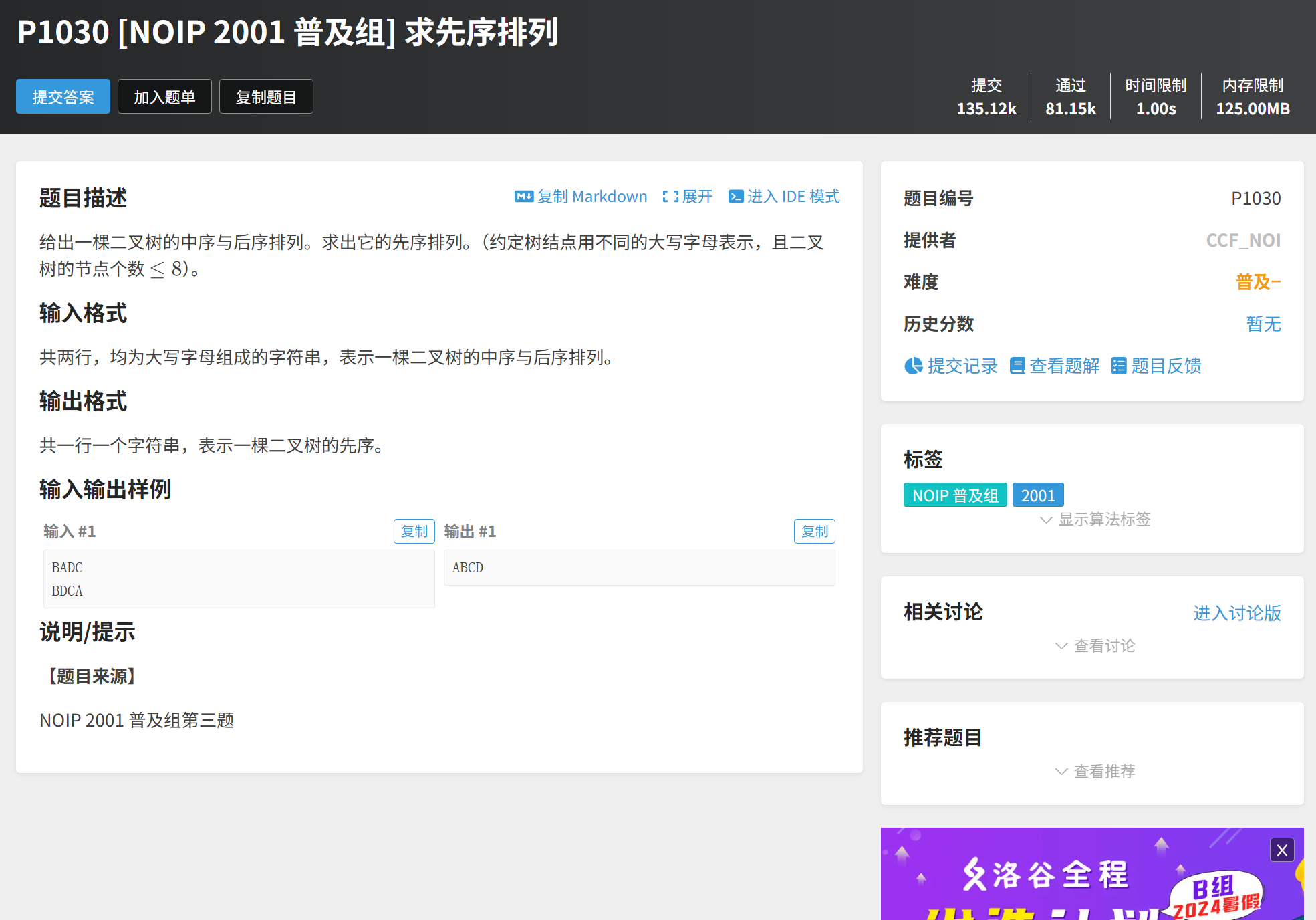Click the CCF_NOI provider name
The height and width of the screenshot is (920, 1316).
(x=1242, y=241)
